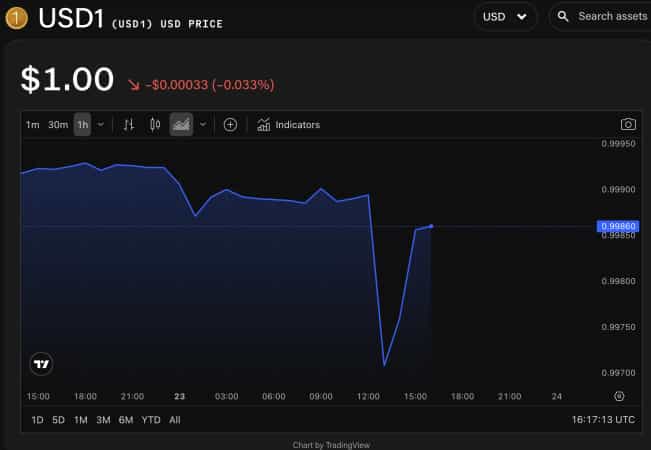Select the YTD range
Image resolution: width=651 pixels, height=450 pixels.
151,420
